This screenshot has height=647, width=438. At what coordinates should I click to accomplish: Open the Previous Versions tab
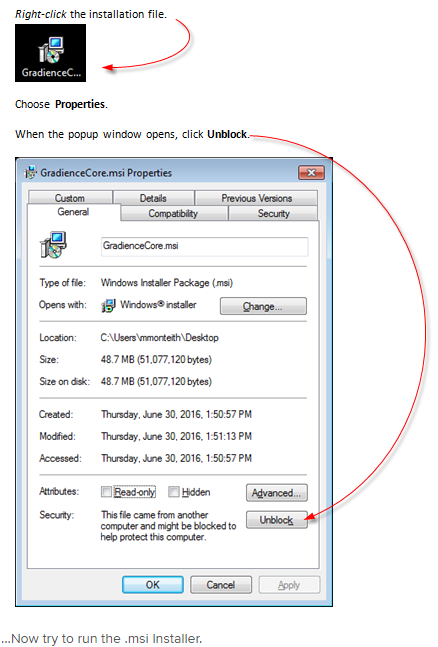coord(256,198)
